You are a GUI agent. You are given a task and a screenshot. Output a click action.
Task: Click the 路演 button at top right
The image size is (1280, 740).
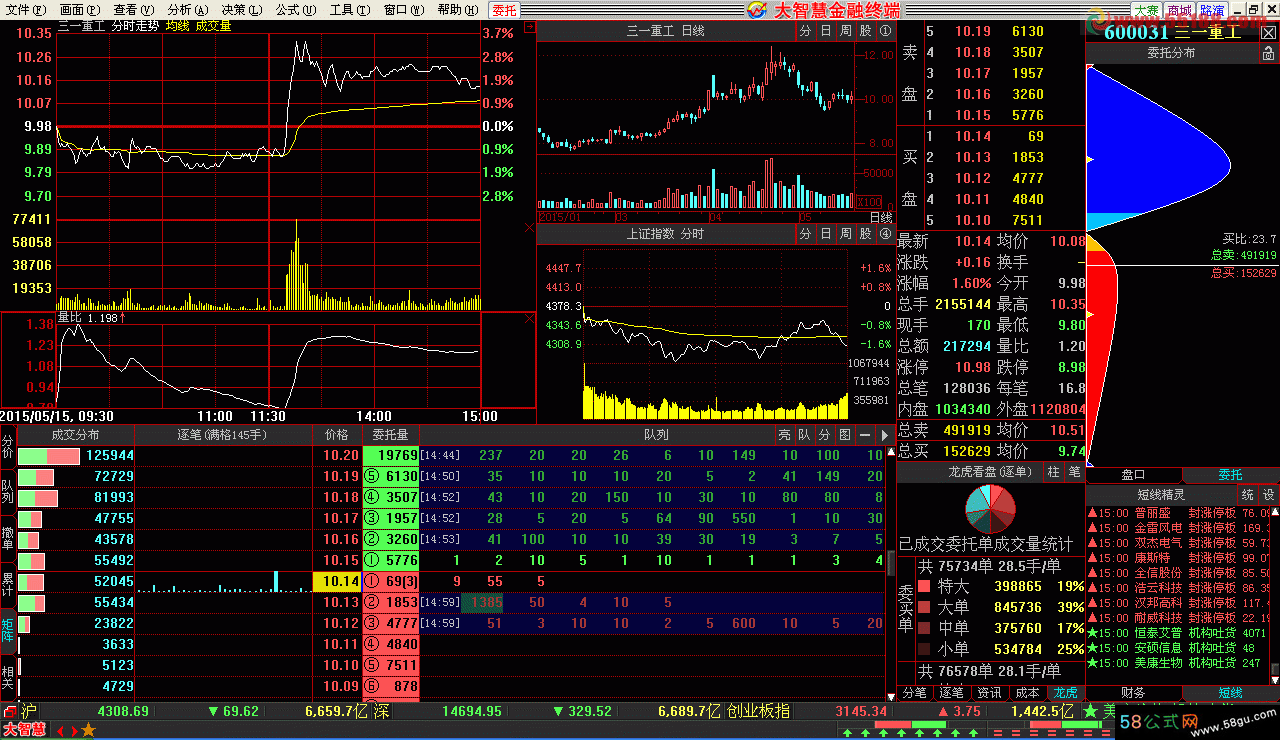click(x=1212, y=11)
